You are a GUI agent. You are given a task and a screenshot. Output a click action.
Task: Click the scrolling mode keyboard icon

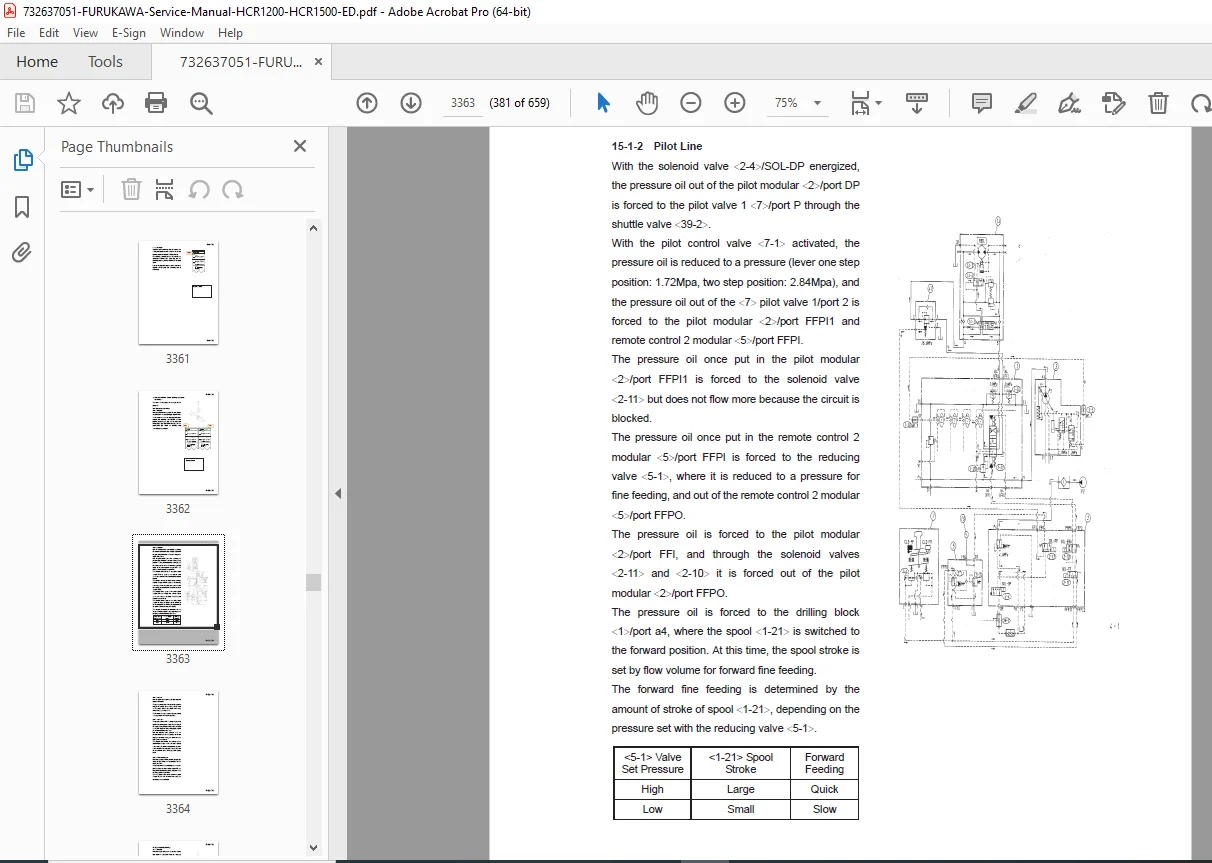[x=917, y=103]
